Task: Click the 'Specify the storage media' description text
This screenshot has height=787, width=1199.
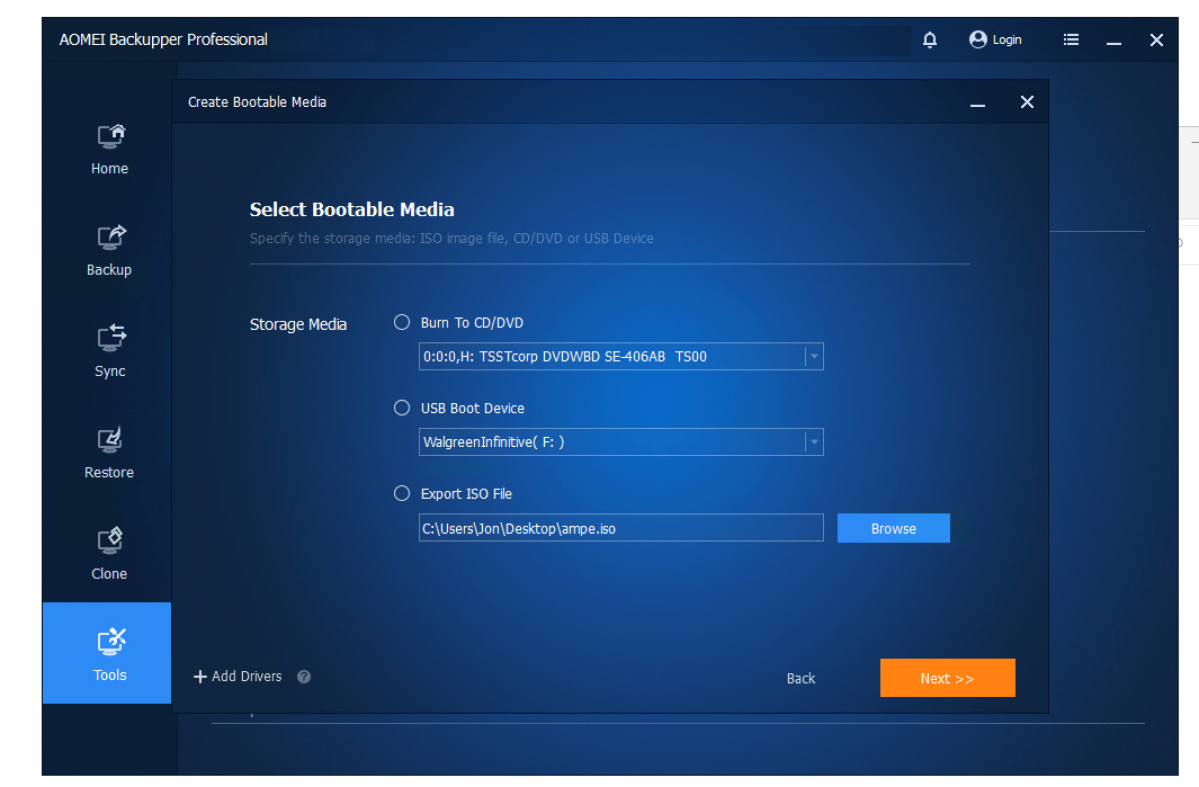Action: pyautogui.click(x=452, y=239)
